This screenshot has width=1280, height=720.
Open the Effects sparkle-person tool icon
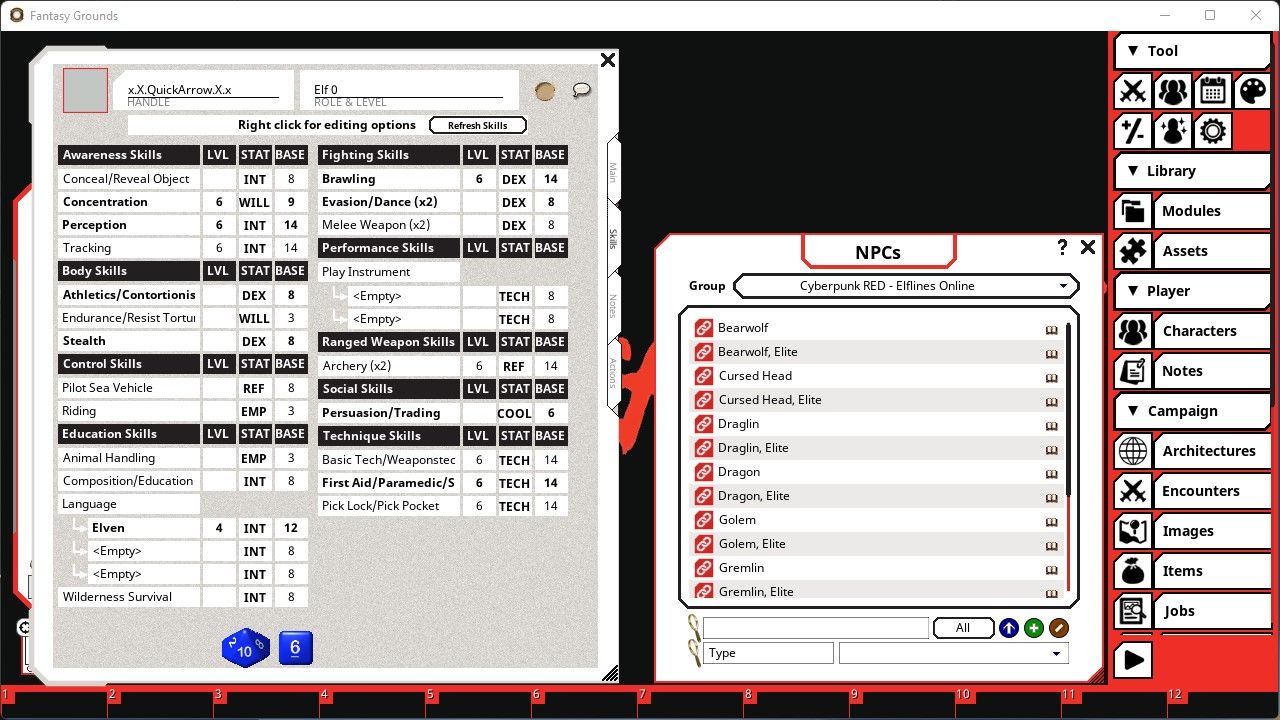pos(1172,131)
